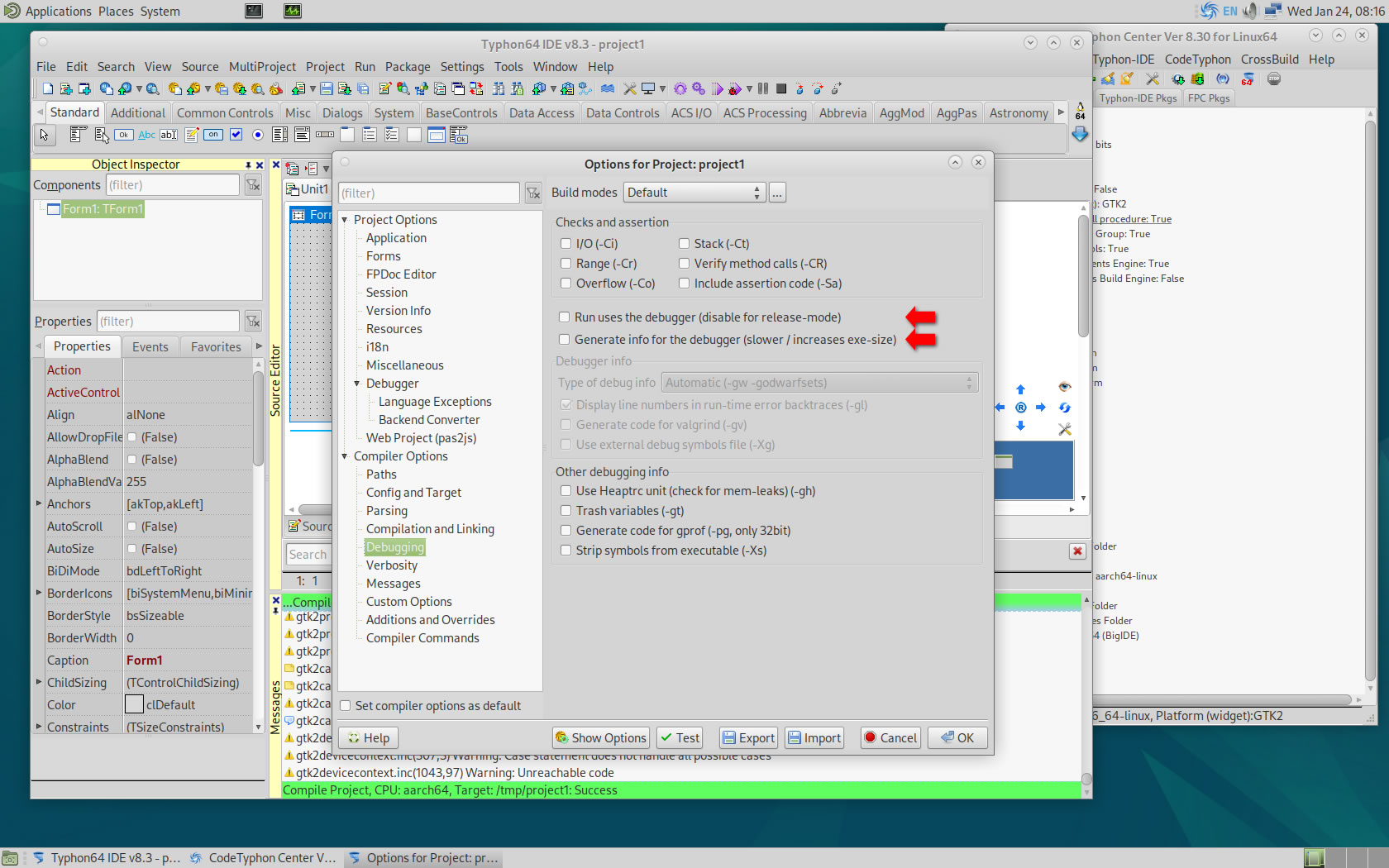The image size is (1389, 868).
Task: Click the clDefault color swatch
Action: 134,704
